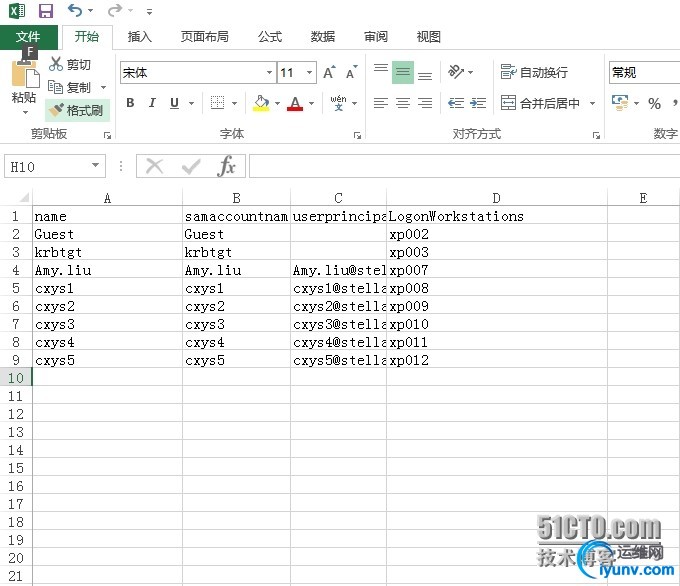Image resolution: width=680 pixels, height=586 pixels.
Task: Click the Cancel X icon in formula bar
Action: [154, 166]
